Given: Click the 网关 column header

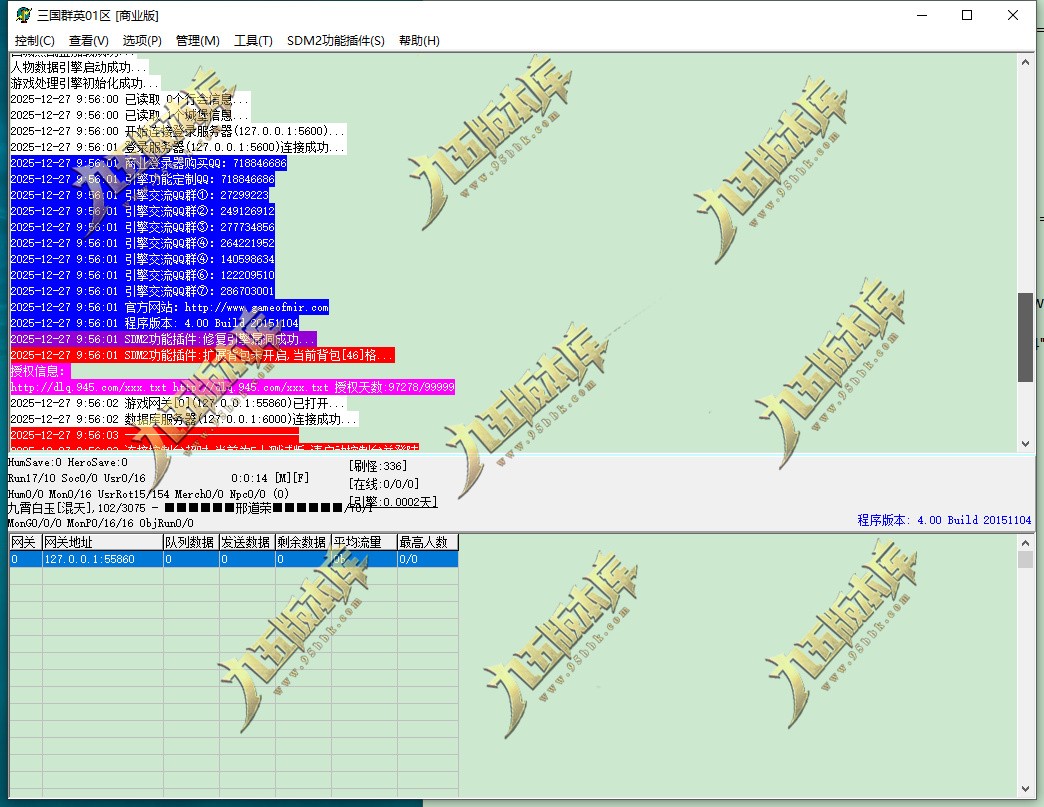Looking at the screenshot, I should tap(25, 542).
